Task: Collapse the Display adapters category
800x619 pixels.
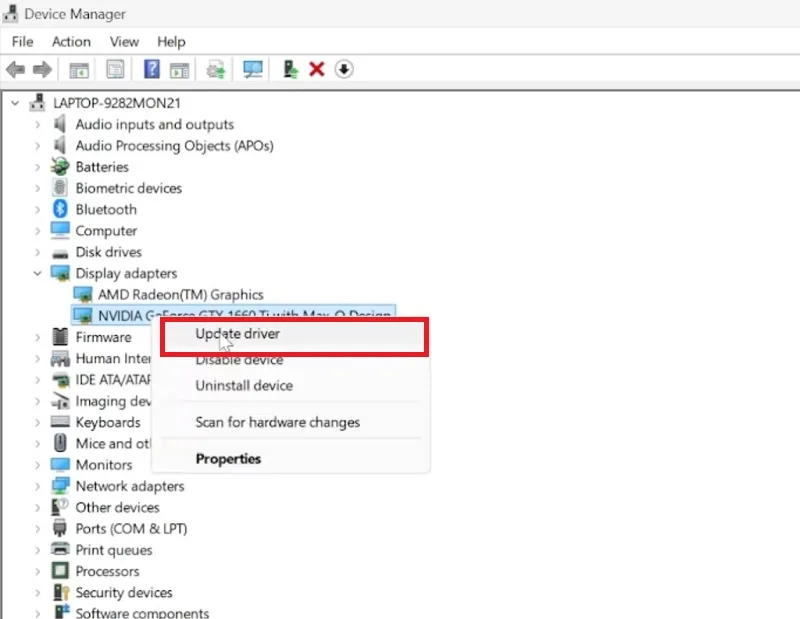Action: (38, 274)
